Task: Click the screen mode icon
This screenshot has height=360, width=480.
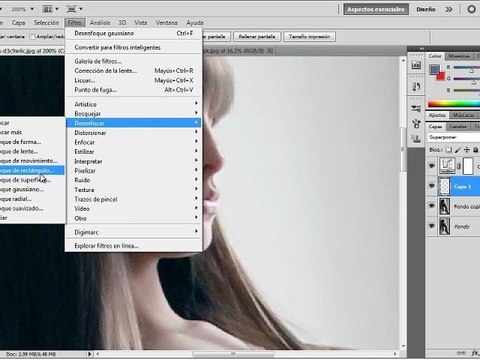Action: tap(71, 9)
